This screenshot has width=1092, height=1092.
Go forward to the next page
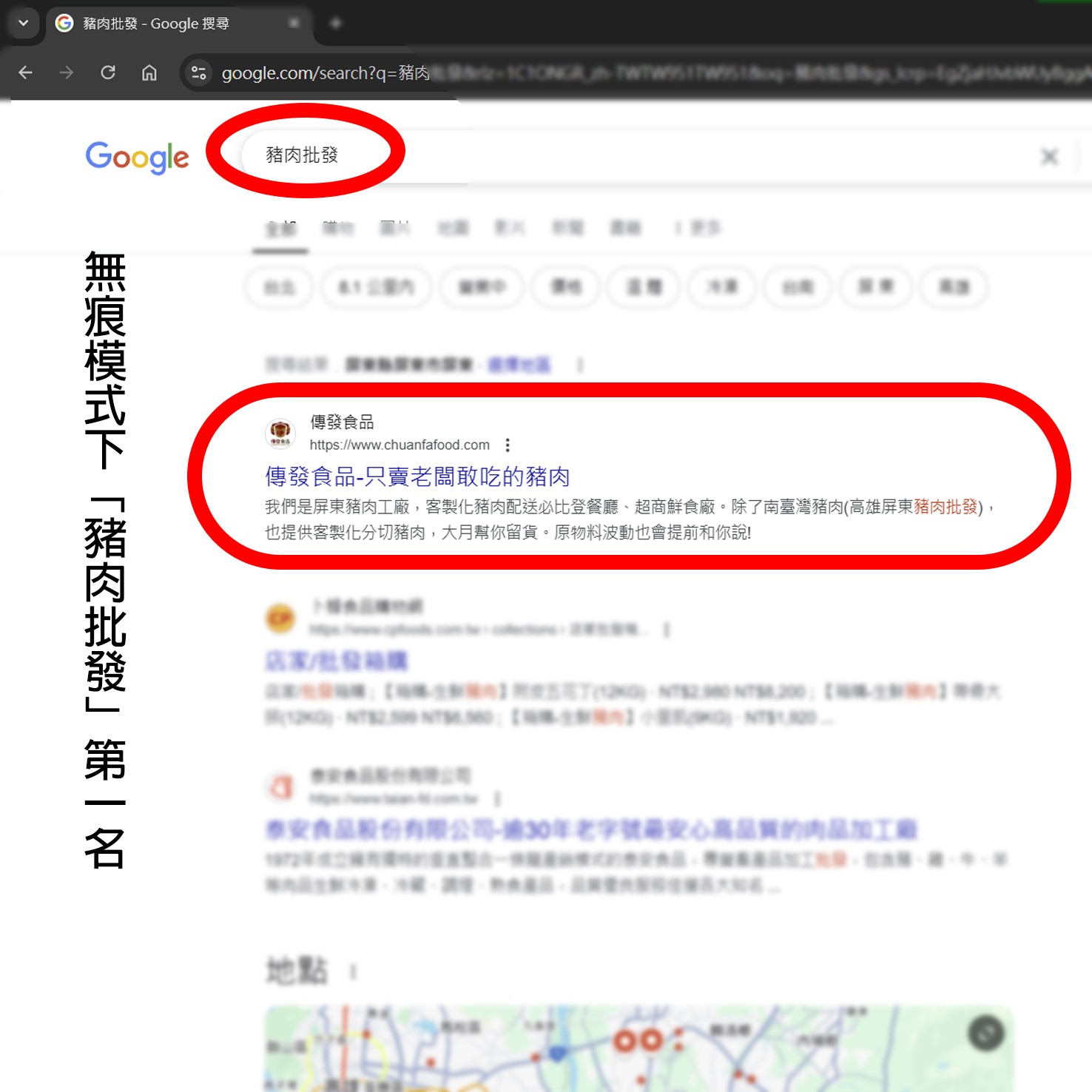point(67,73)
